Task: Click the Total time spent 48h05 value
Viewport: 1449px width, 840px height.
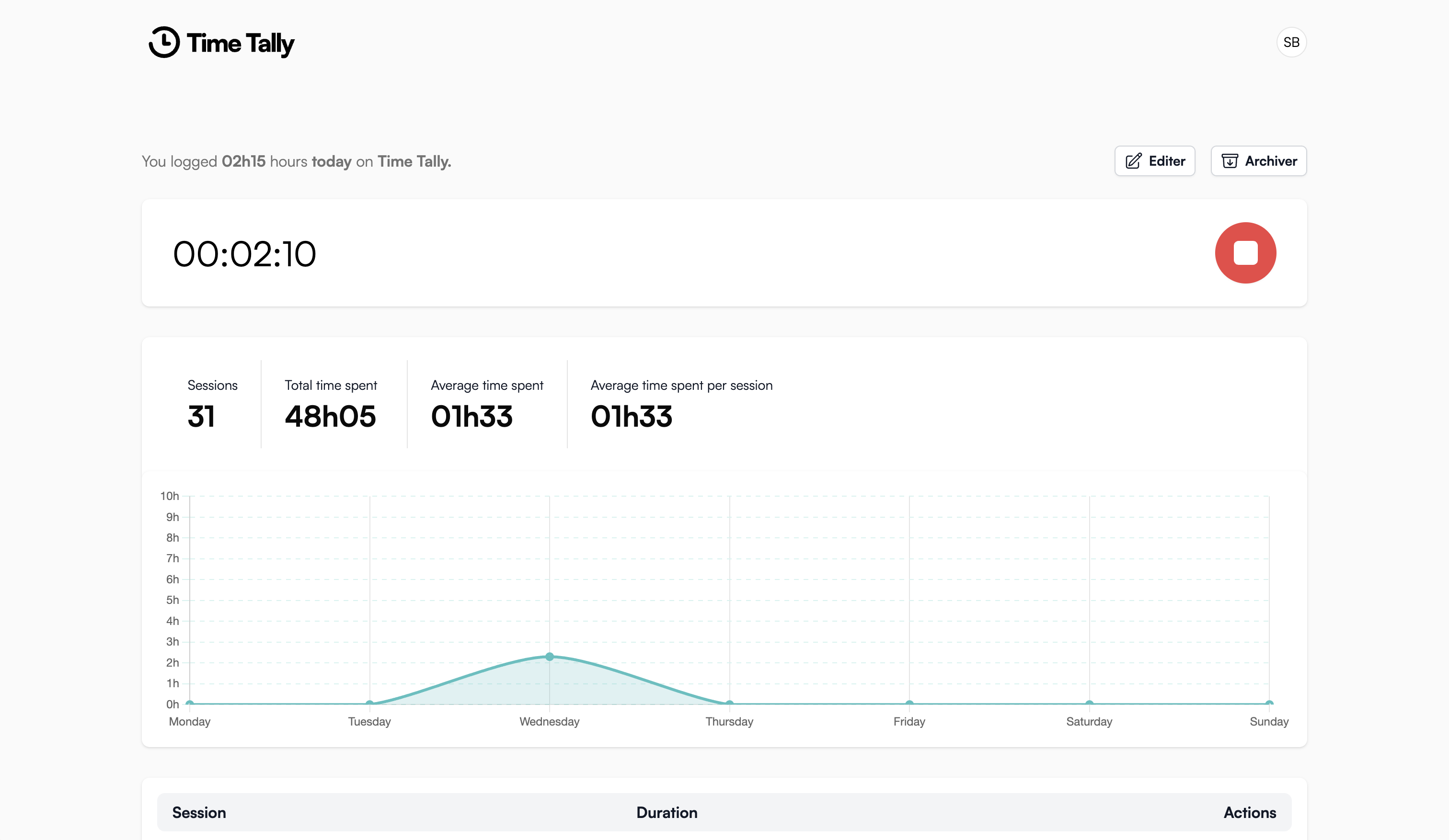Action: 330,416
